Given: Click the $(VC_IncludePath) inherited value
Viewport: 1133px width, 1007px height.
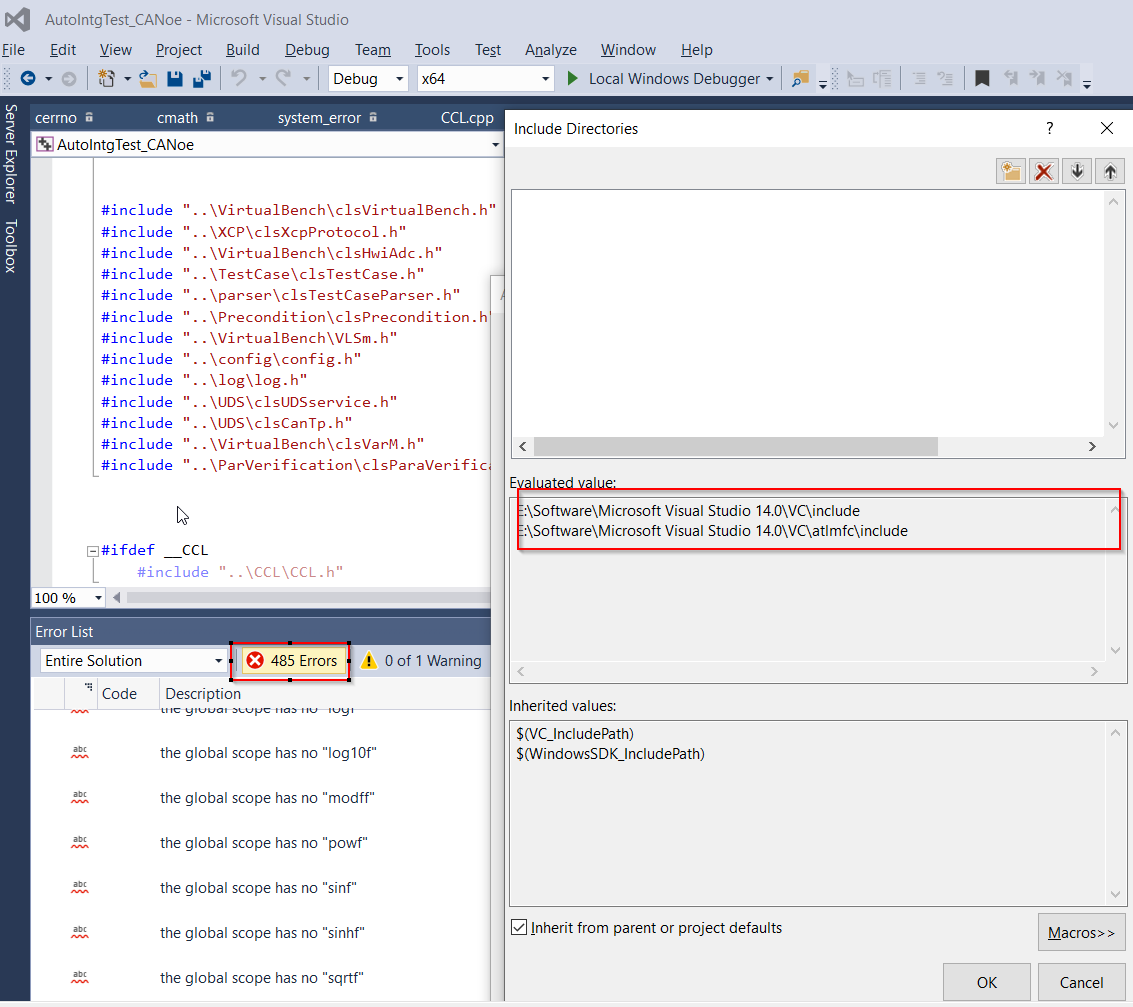Looking at the screenshot, I should (575, 734).
